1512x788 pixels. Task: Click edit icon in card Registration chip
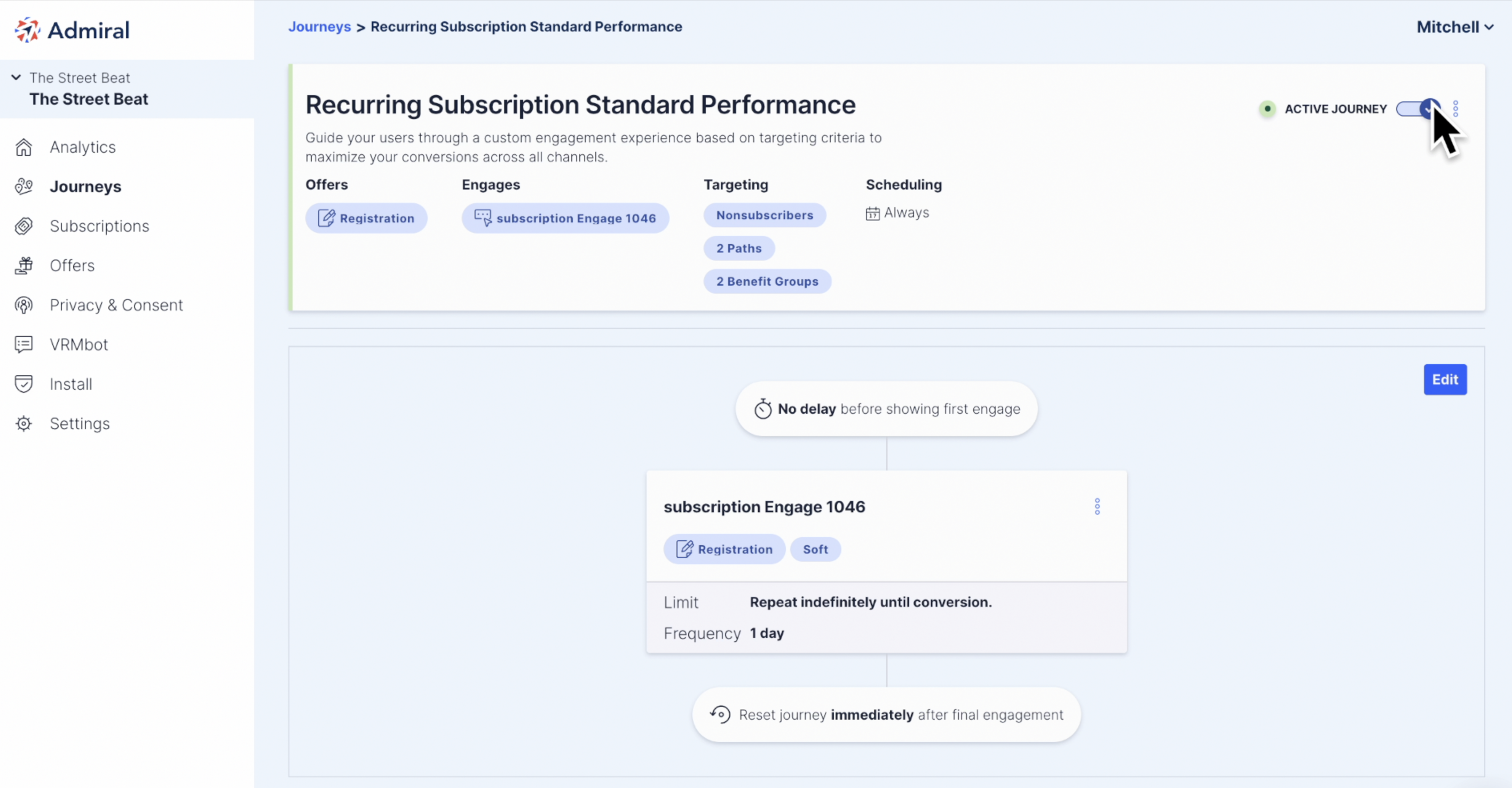[x=684, y=549]
